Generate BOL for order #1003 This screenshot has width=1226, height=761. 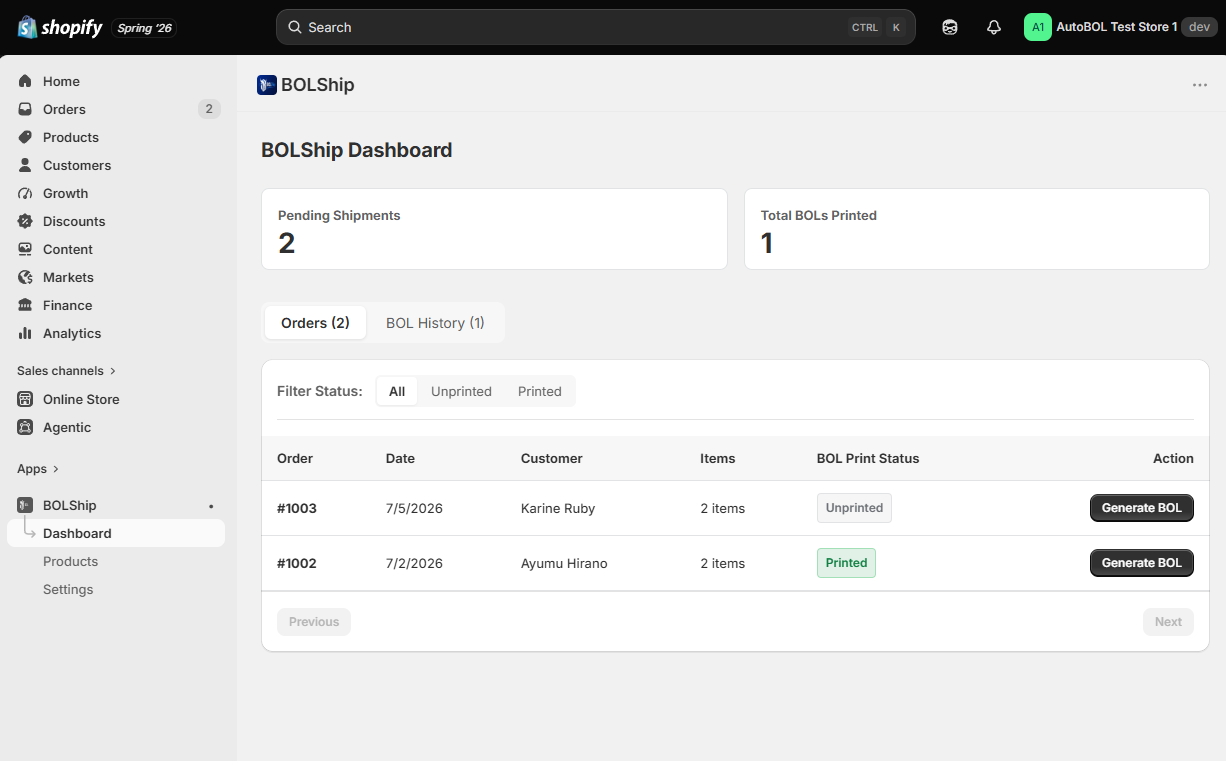click(1142, 508)
